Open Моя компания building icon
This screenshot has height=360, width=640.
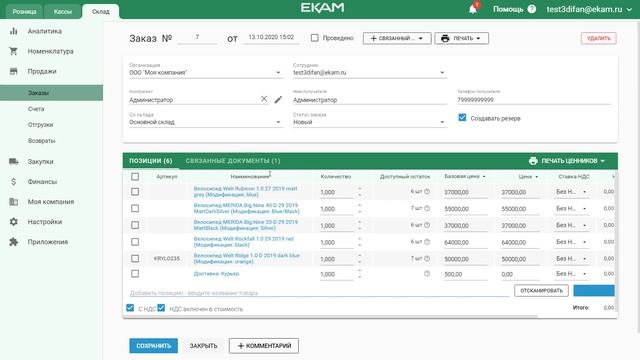tap(13, 202)
